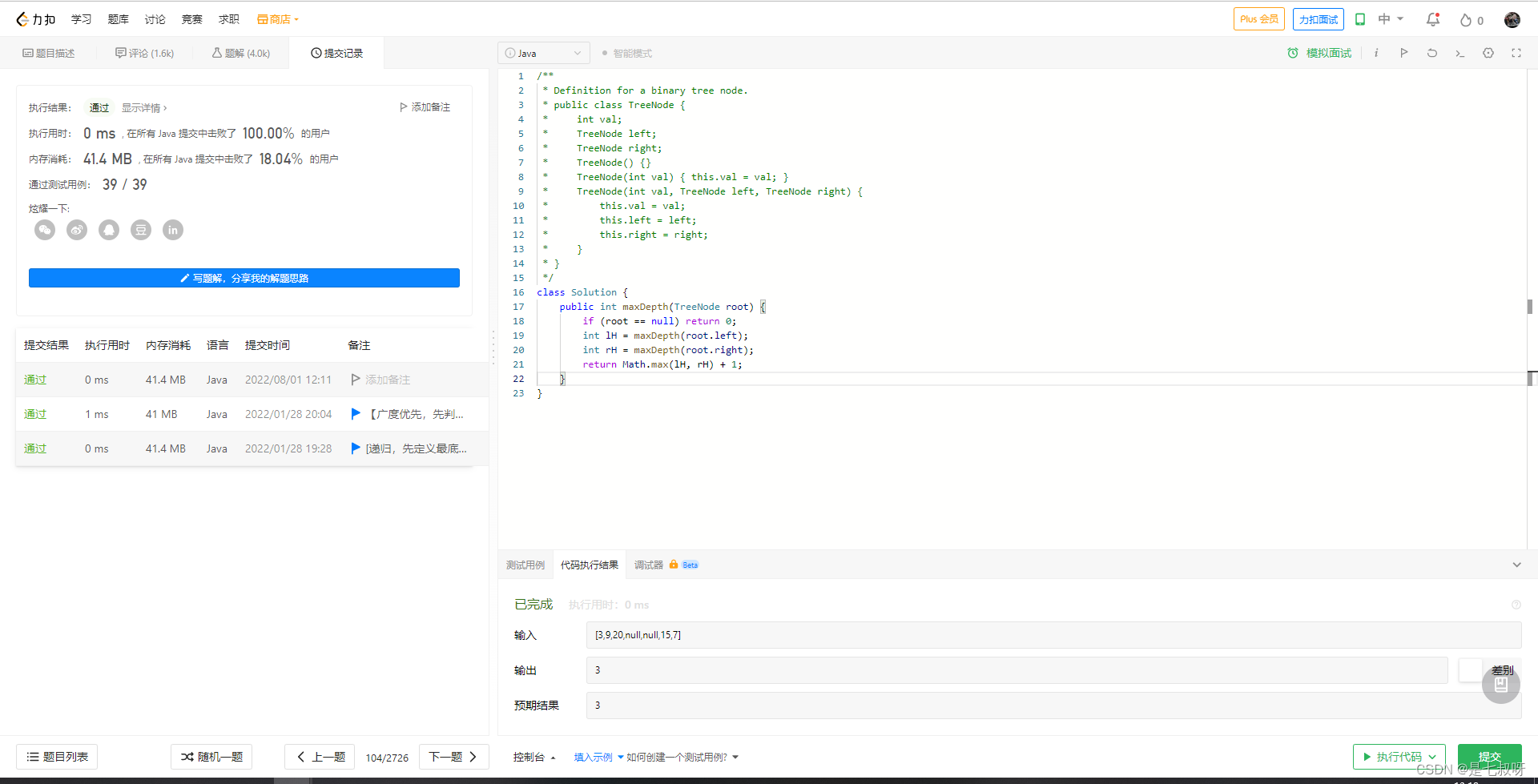Click the 力扣 LeetCode logo
Image resolution: width=1538 pixels, height=784 pixels.
pyautogui.click(x=36, y=19)
